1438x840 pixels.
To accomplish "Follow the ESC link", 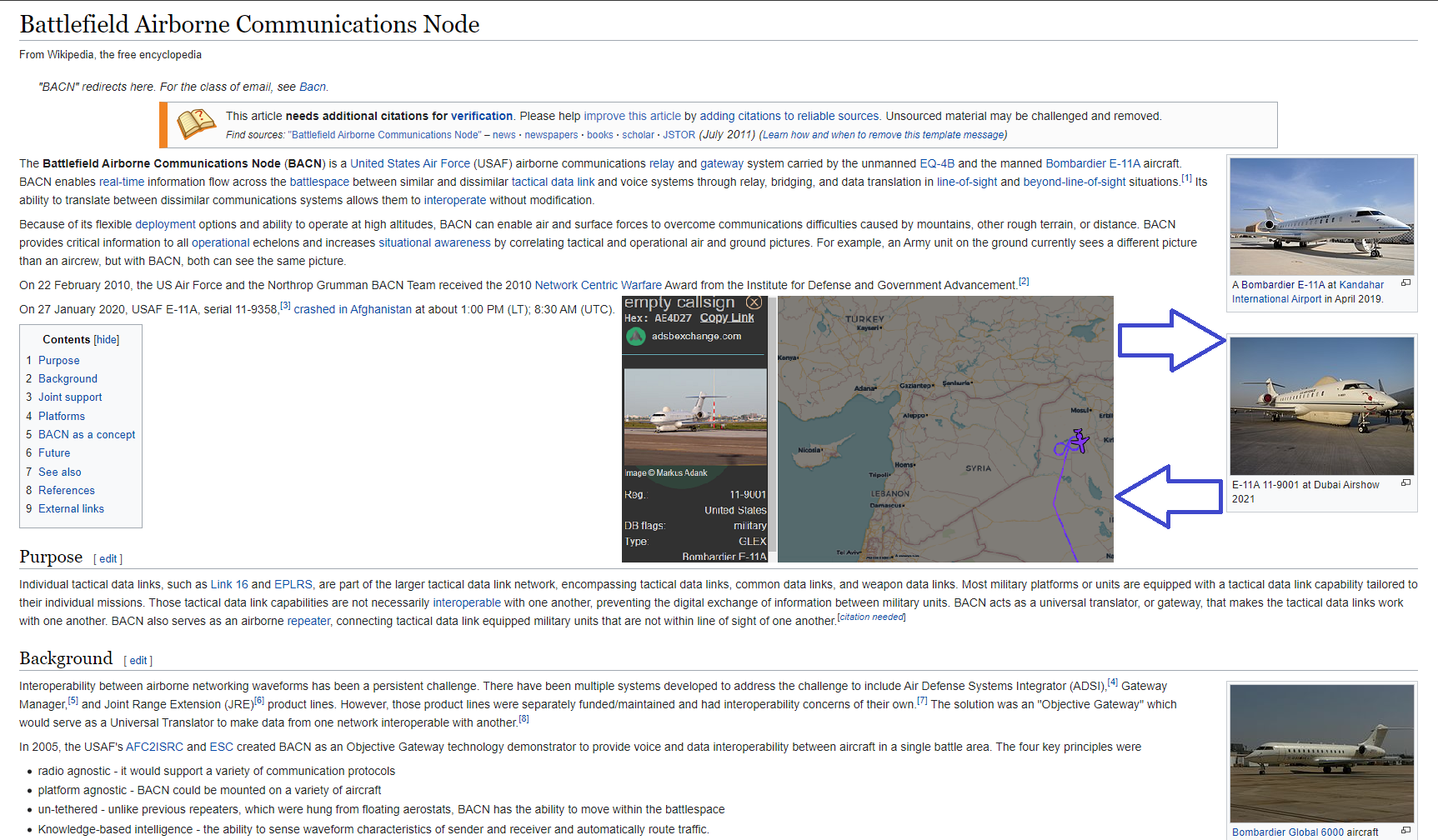I will [x=221, y=747].
